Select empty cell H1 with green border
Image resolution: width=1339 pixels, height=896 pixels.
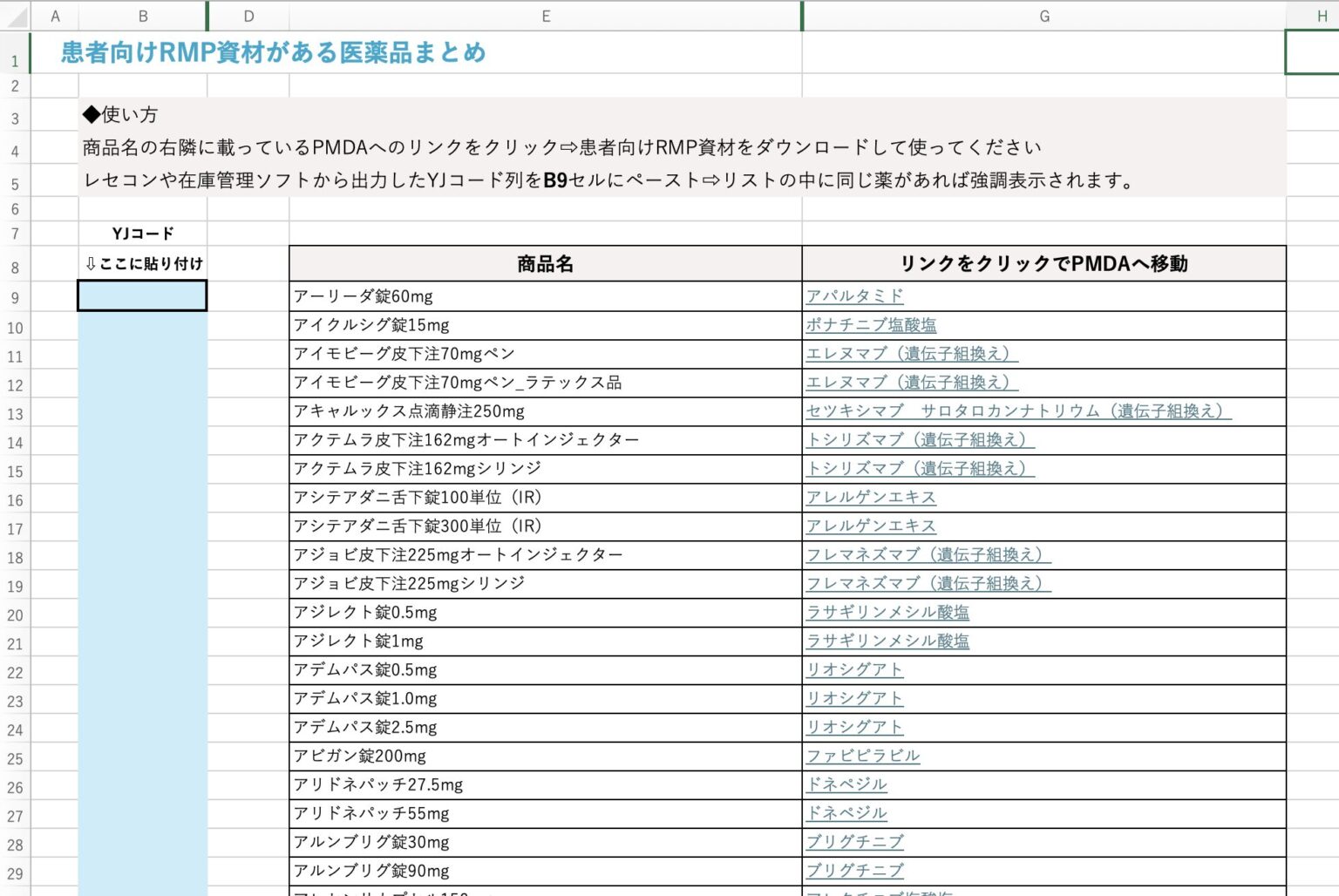click(x=1313, y=52)
